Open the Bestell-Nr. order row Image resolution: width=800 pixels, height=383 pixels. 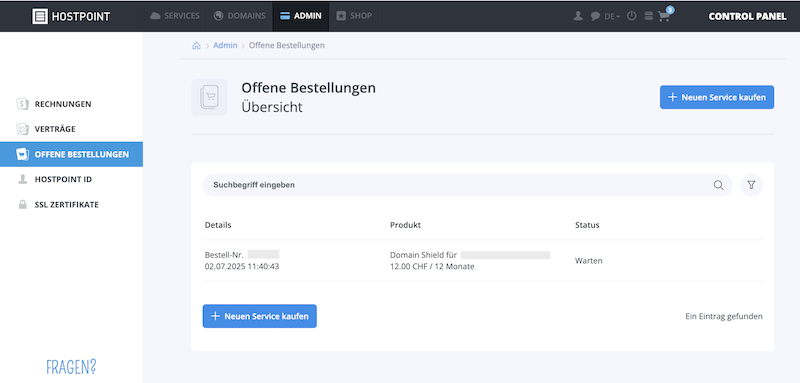point(483,261)
